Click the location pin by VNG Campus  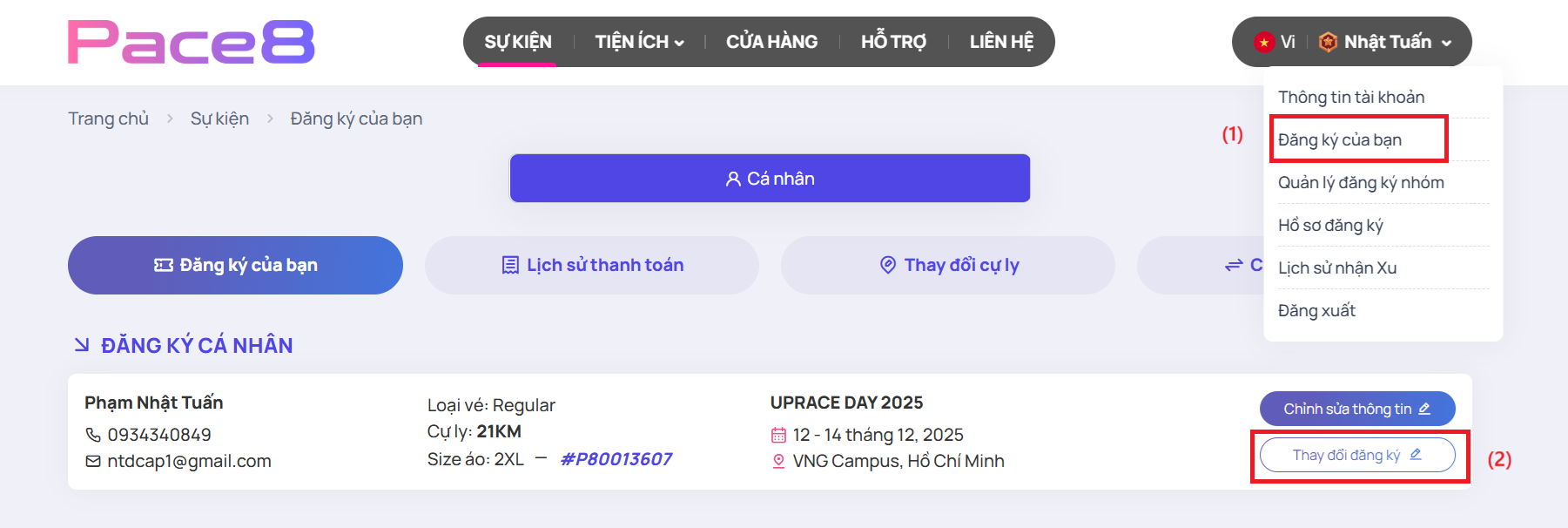(x=778, y=461)
